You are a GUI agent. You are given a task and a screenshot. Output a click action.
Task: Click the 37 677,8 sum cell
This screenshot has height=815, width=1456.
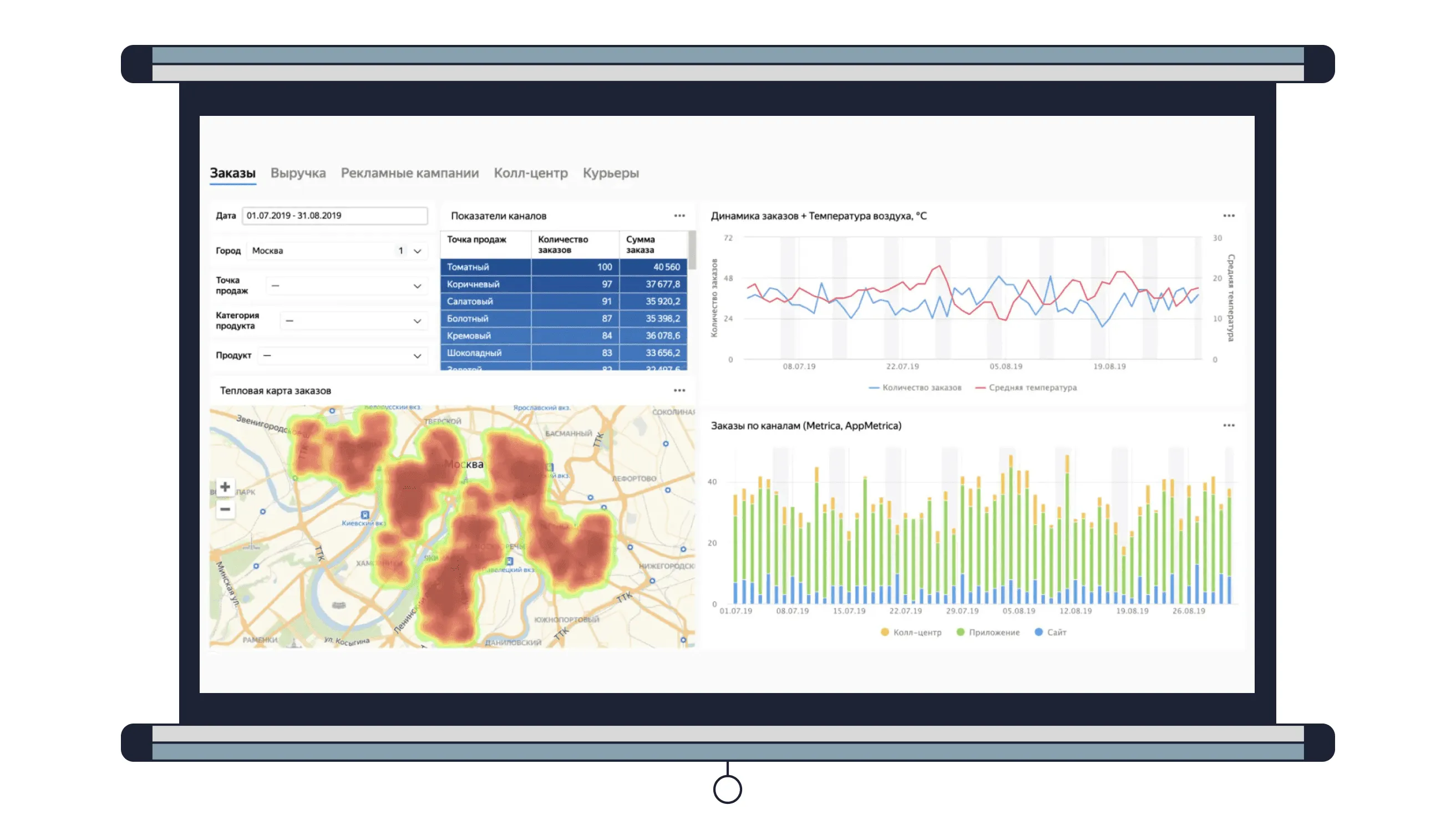(653, 284)
